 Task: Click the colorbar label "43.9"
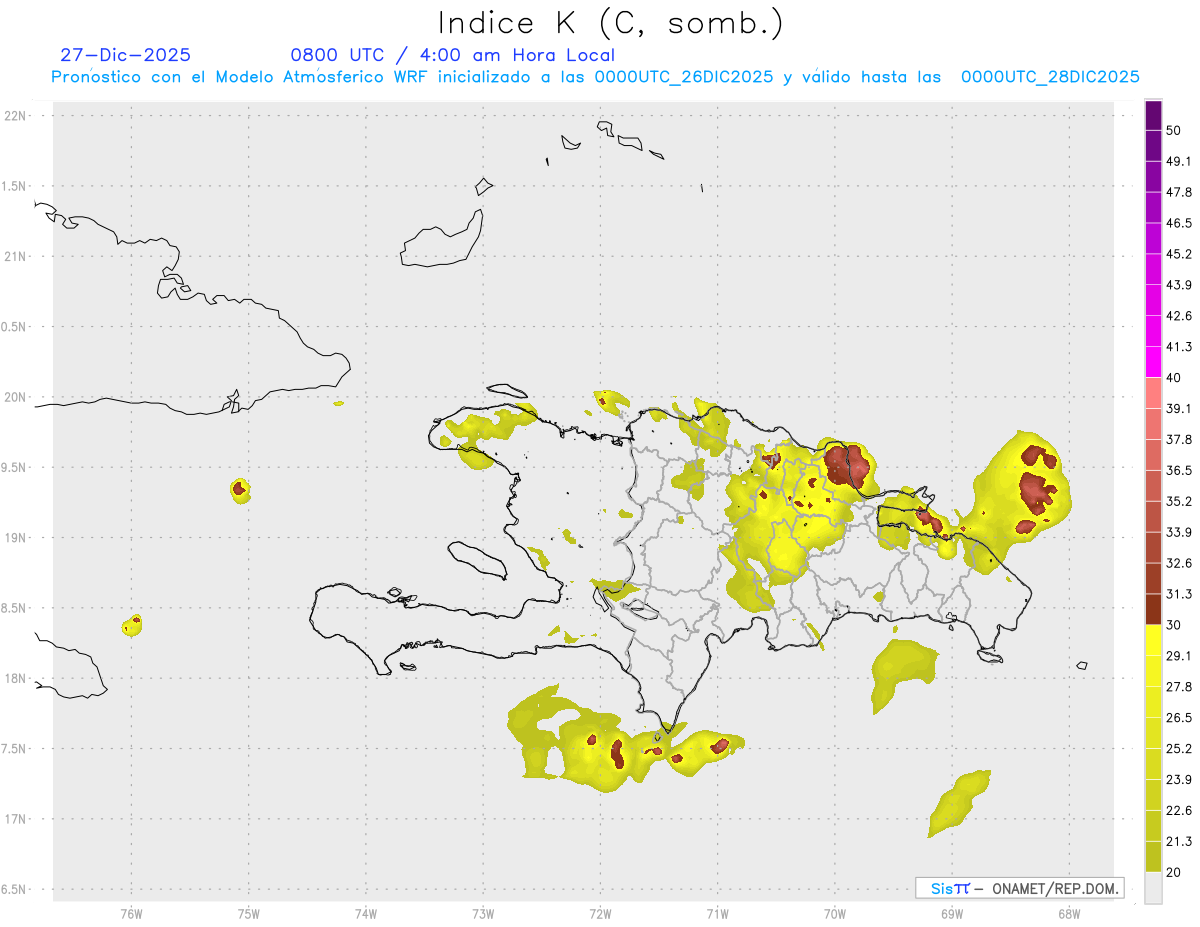coord(1178,285)
